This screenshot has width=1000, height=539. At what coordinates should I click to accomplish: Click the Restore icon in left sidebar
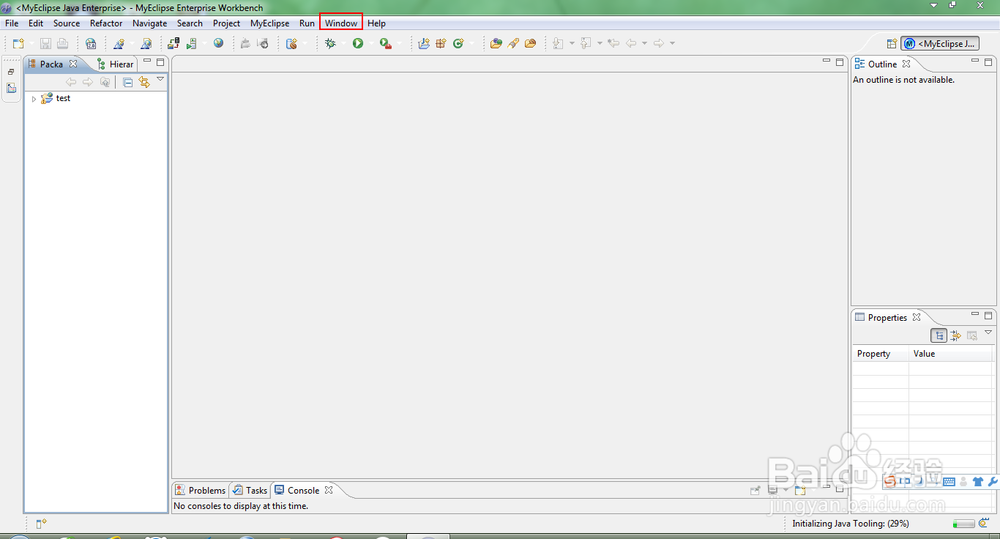[11, 71]
